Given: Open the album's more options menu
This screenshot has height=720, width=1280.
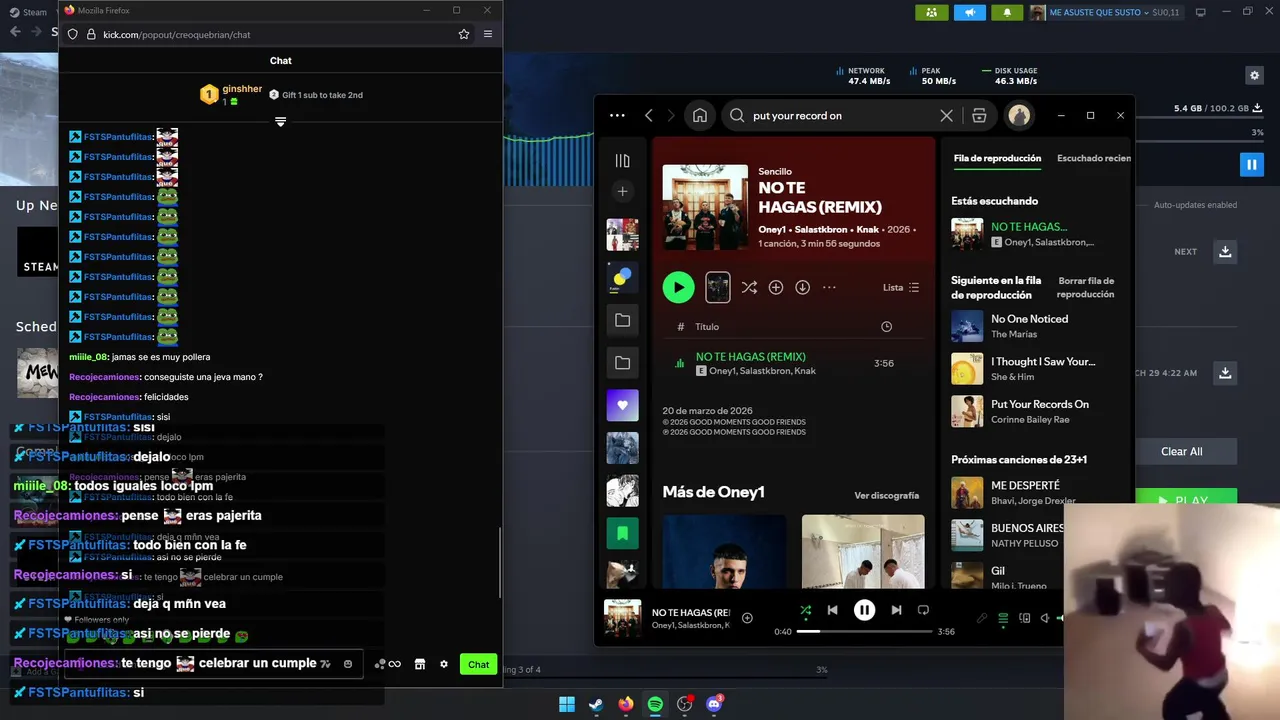Looking at the screenshot, I should [x=829, y=287].
